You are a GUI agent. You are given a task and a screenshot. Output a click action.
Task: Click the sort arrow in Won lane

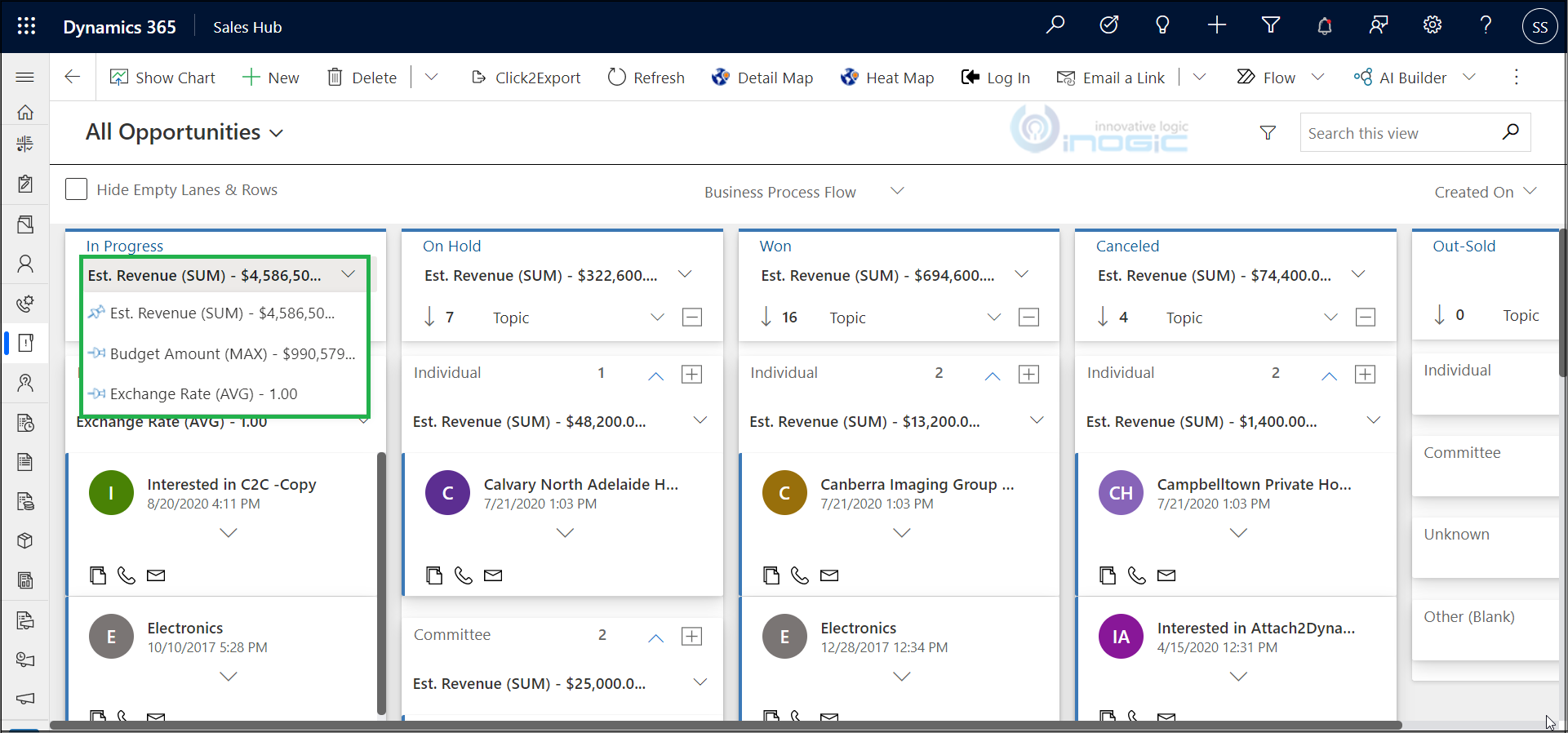[x=766, y=317]
